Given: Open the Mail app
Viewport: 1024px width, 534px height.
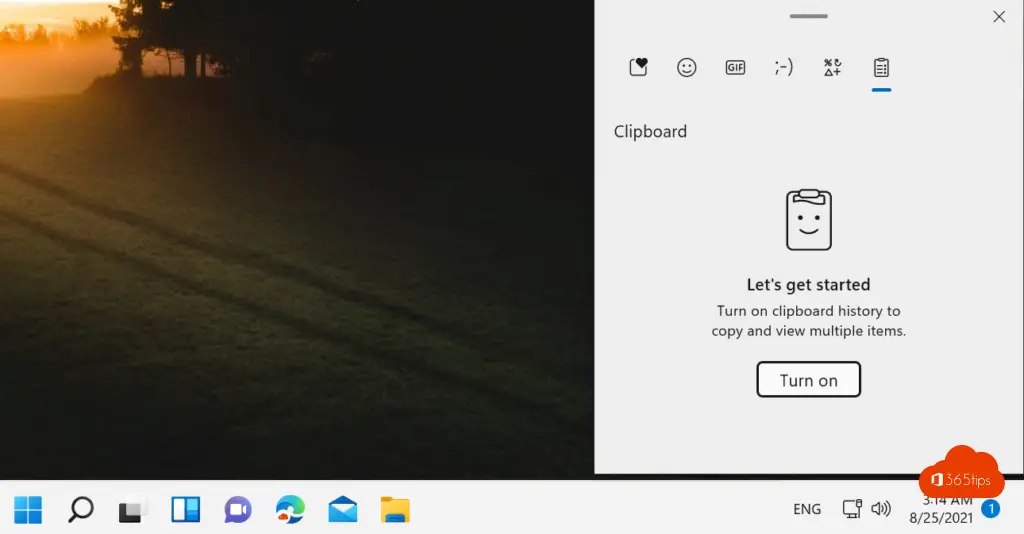Looking at the screenshot, I should 343,510.
